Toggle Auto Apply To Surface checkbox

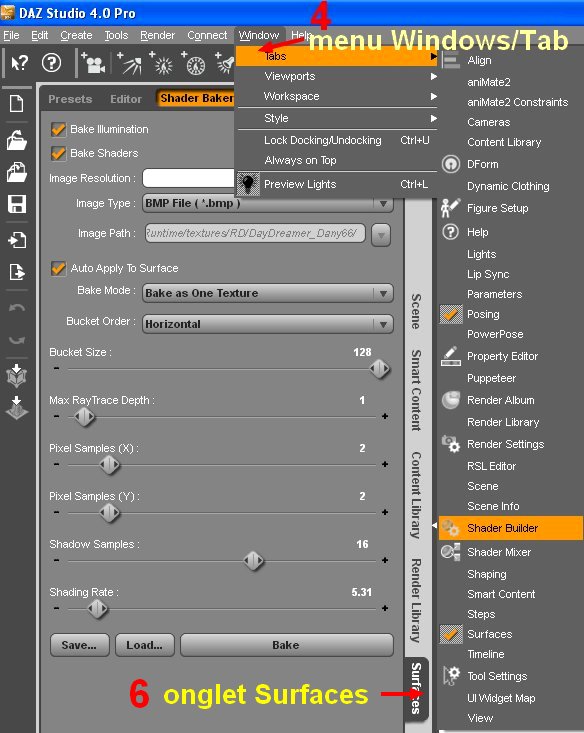[x=58, y=268]
